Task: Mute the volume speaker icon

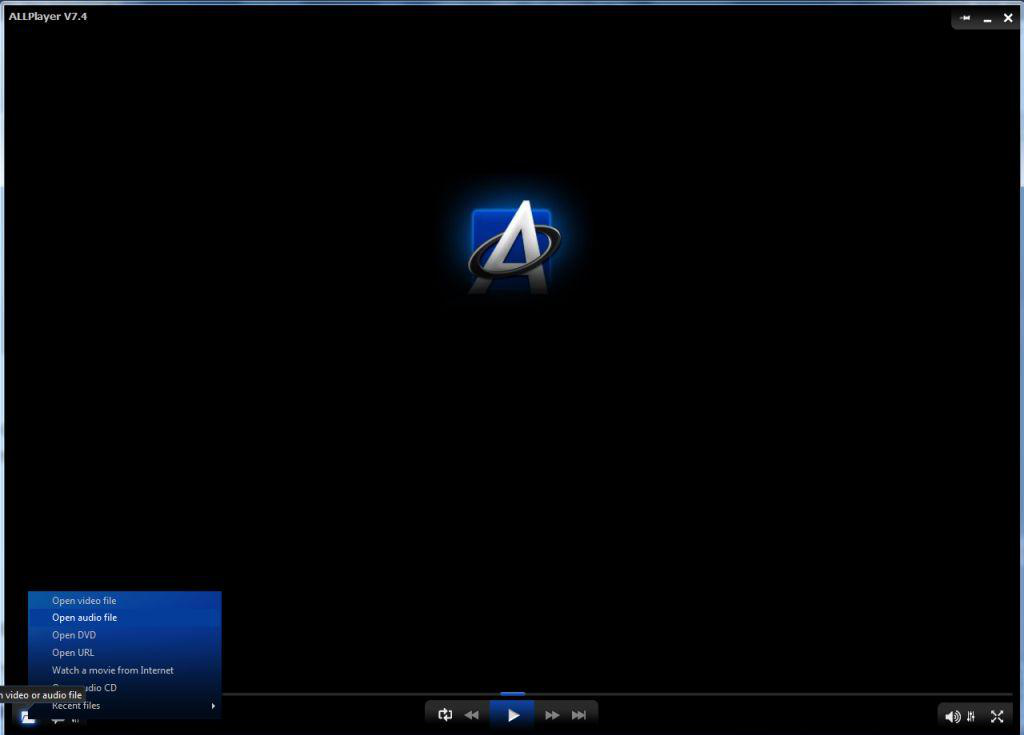Action: 953,717
